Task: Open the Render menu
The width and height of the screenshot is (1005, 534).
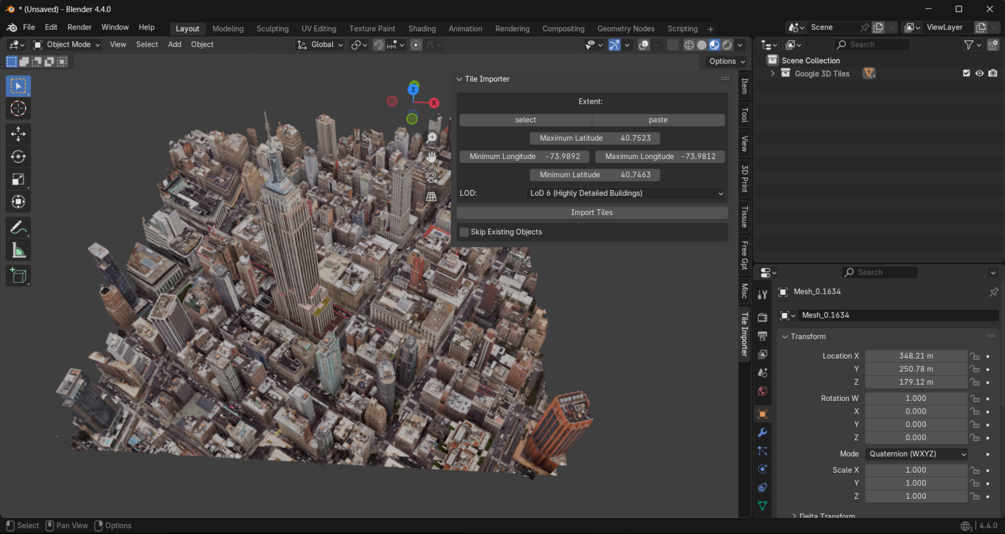Action: (79, 28)
